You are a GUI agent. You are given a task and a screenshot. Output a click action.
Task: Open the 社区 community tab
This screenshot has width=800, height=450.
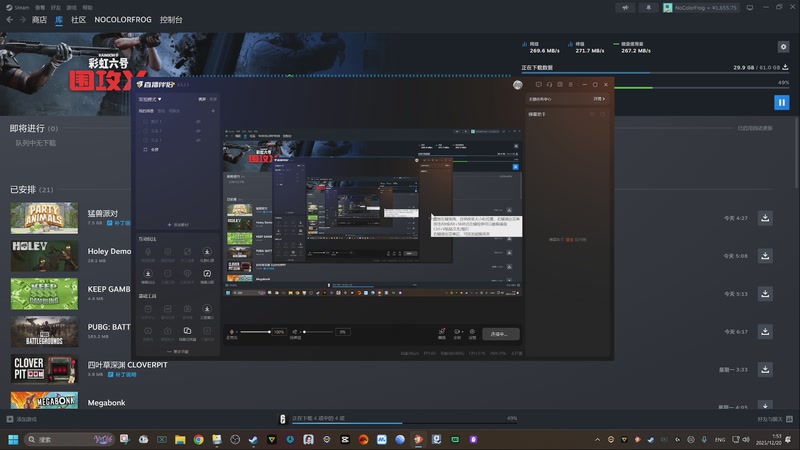[x=79, y=19]
